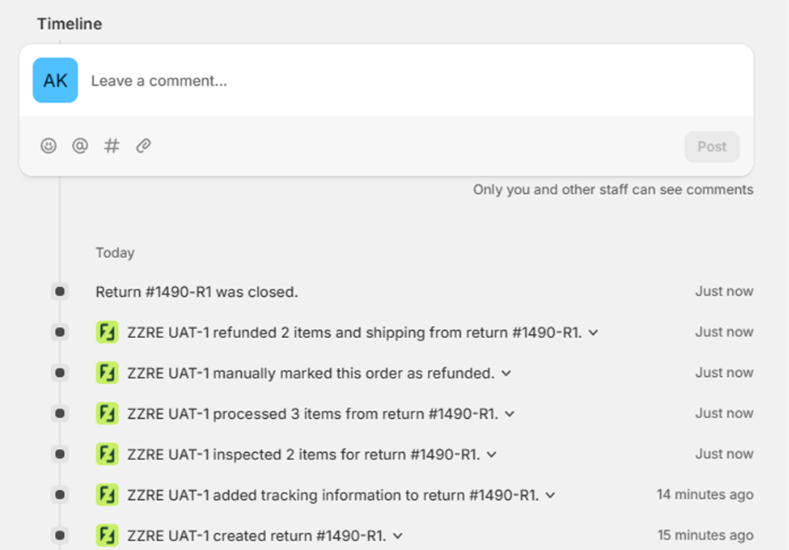
Task: Expand processed 3 items event details
Action: [x=509, y=414]
